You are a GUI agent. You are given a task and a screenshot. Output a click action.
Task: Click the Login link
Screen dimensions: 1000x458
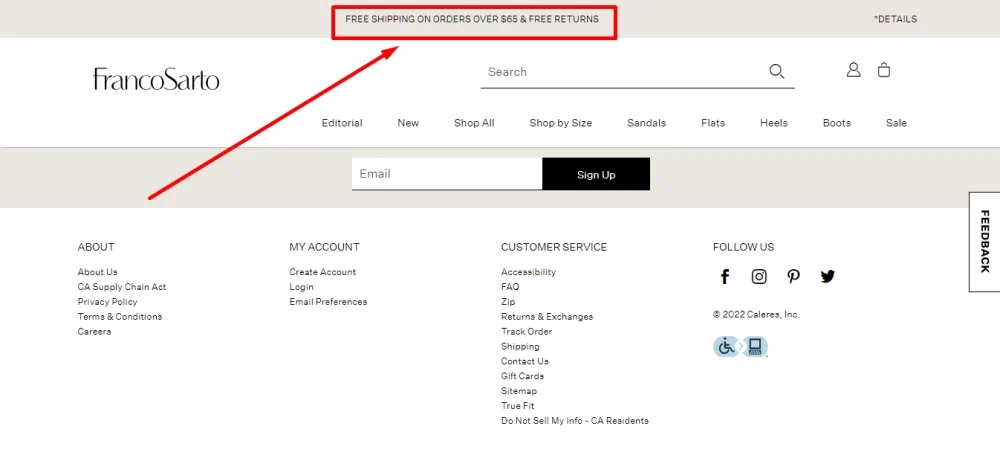point(302,287)
